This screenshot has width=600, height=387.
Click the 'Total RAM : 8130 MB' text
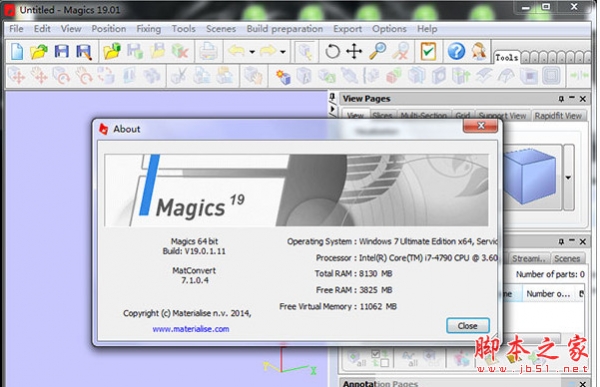(x=353, y=273)
